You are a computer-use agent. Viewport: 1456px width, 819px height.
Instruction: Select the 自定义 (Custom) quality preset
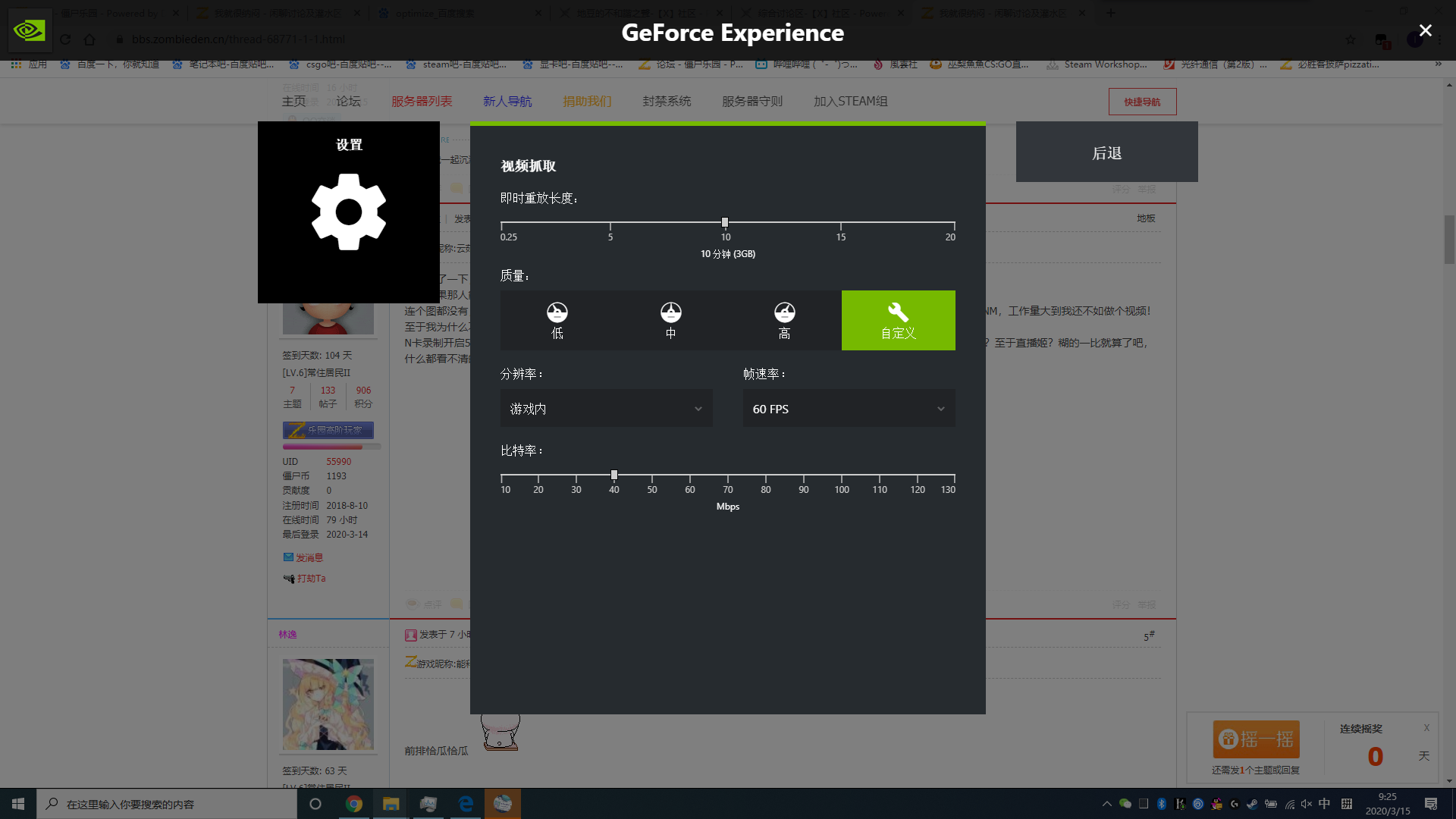click(x=898, y=320)
